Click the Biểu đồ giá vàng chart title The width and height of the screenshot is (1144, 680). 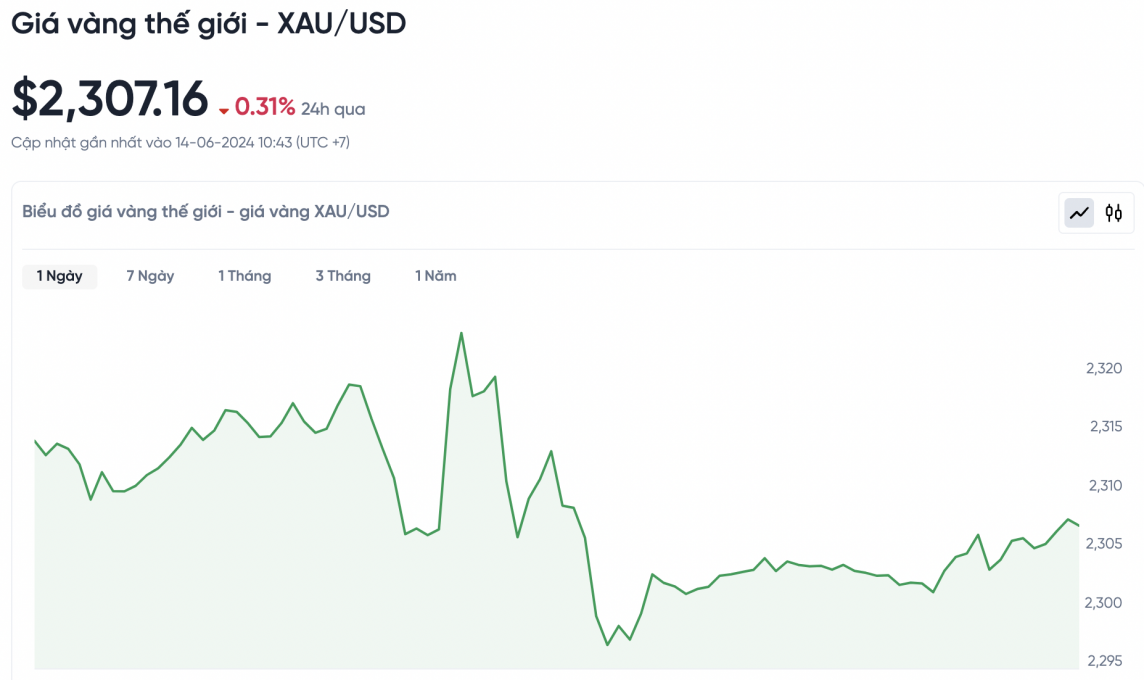[206, 211]
